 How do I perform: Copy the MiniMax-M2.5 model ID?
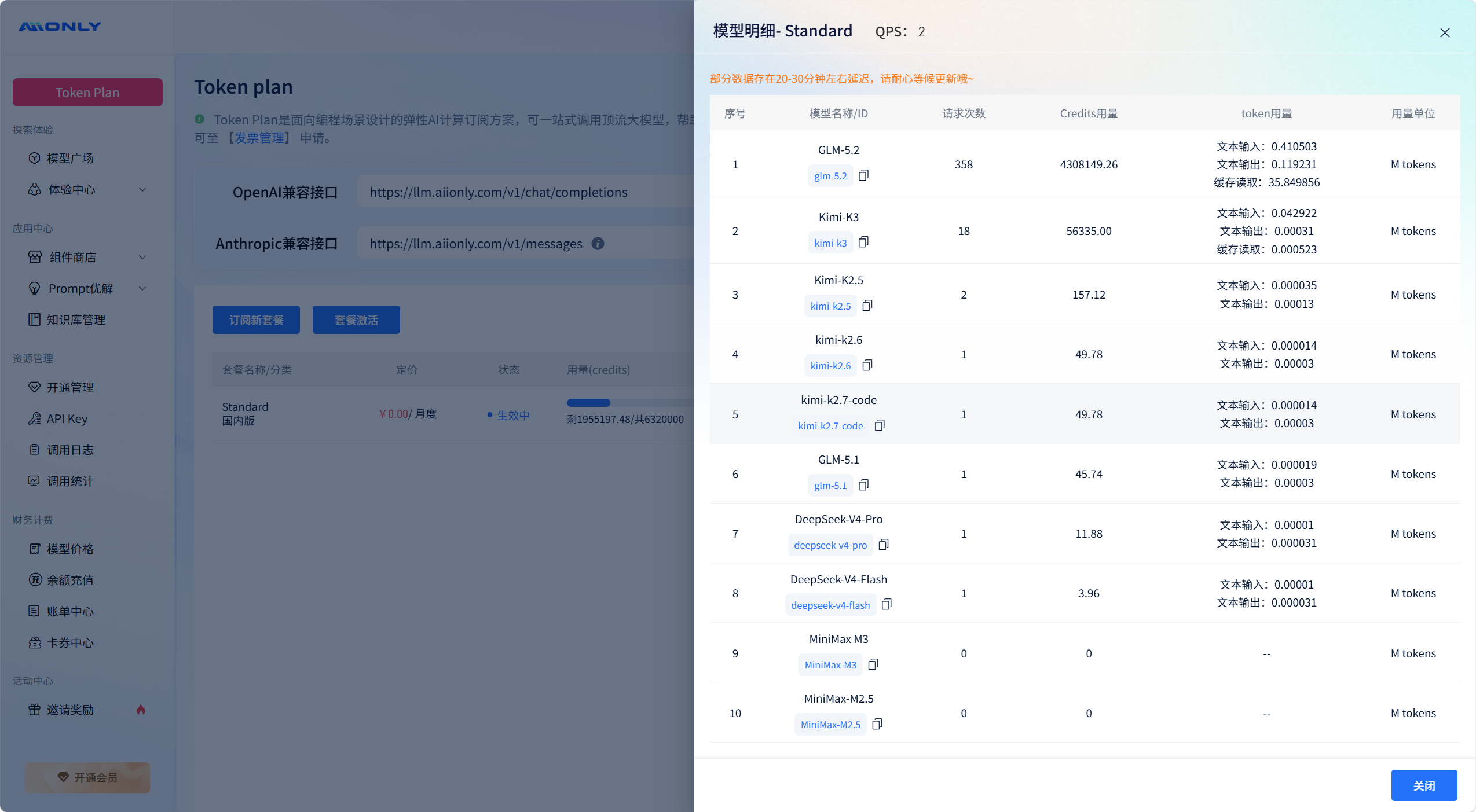coord(877,724)
